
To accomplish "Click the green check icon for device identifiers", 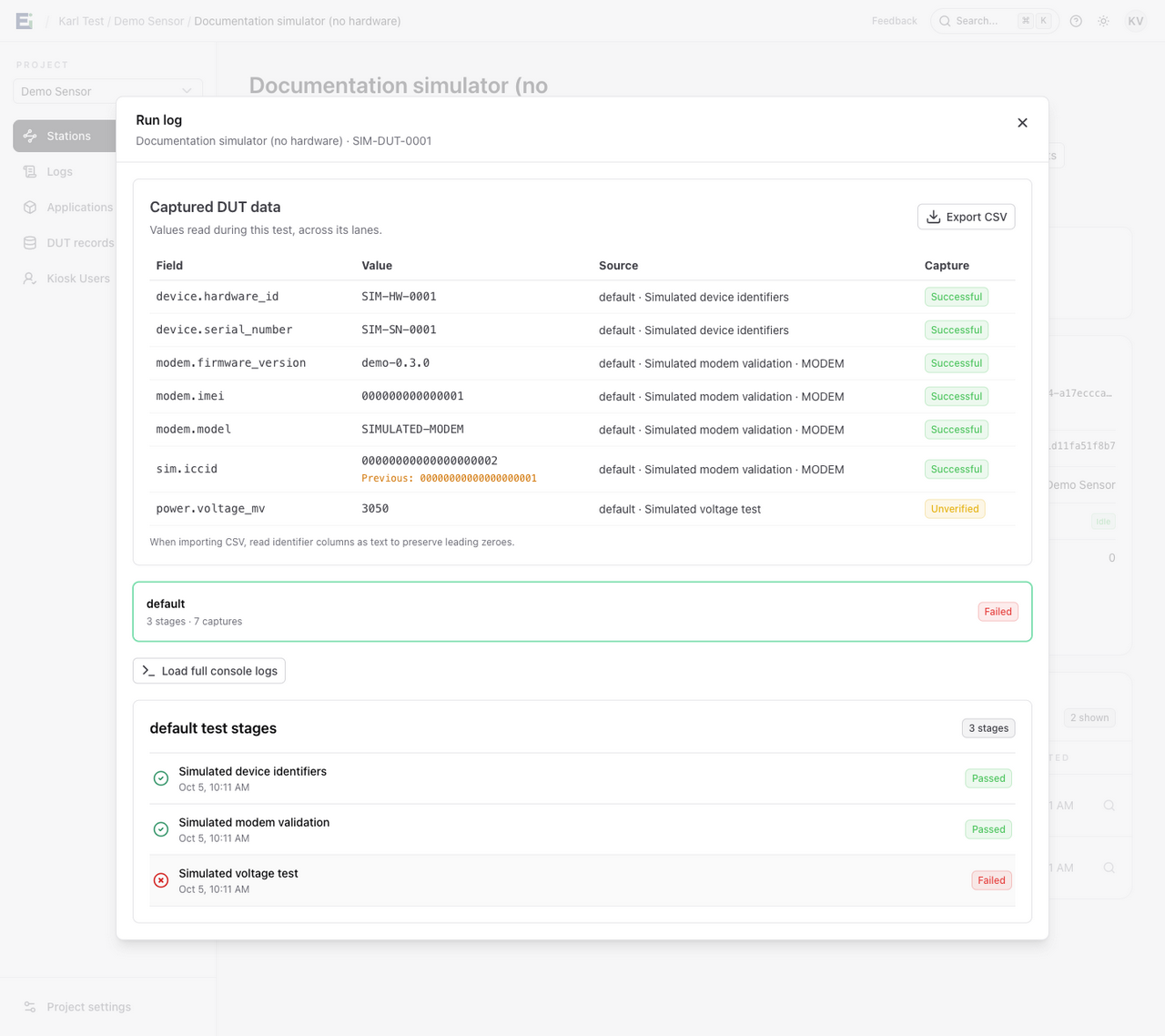I will pyautogui.click(x=161, y=778).
